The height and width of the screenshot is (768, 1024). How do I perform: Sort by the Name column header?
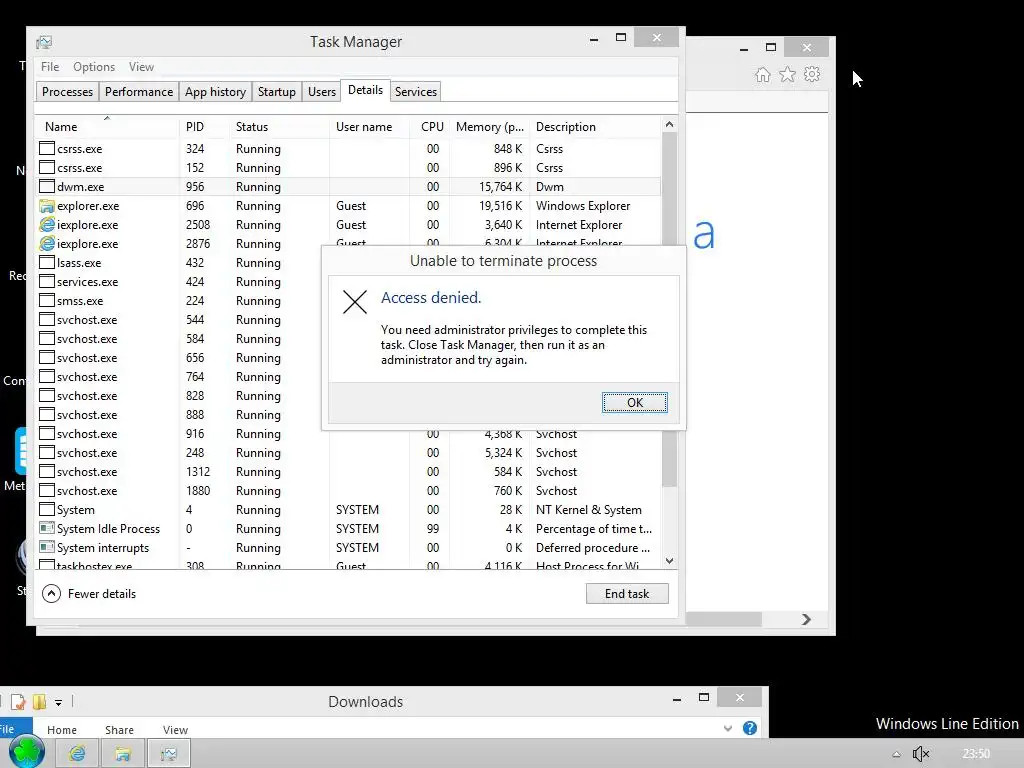(x=107, y=127)
